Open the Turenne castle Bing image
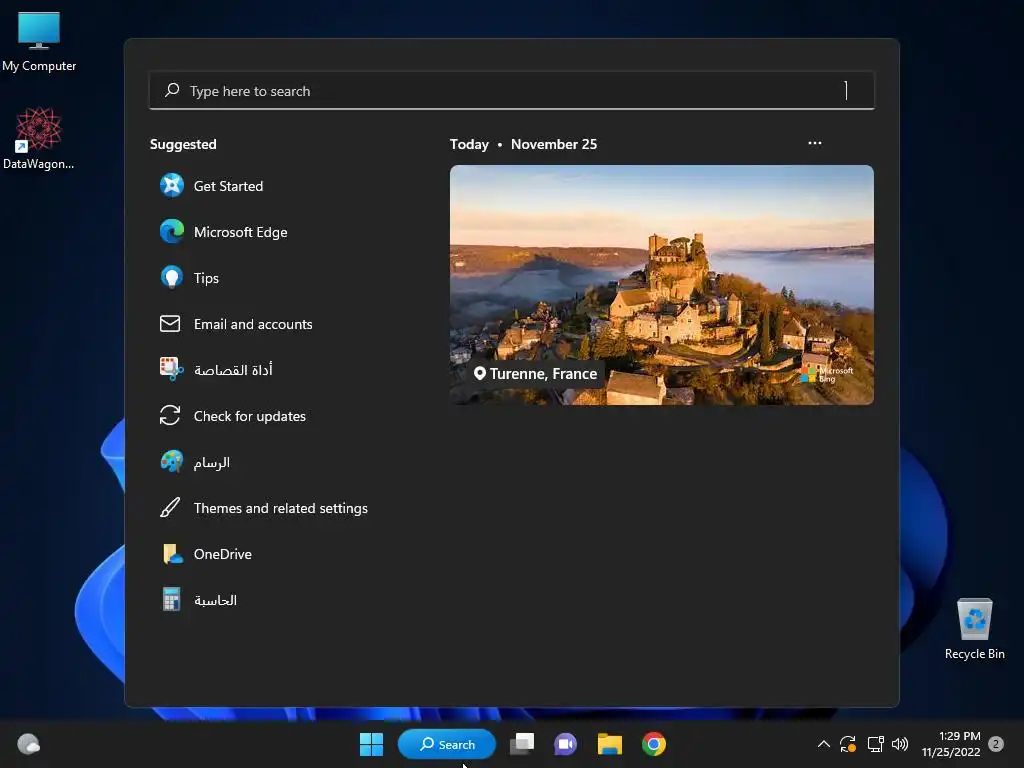 pos(662,285)
